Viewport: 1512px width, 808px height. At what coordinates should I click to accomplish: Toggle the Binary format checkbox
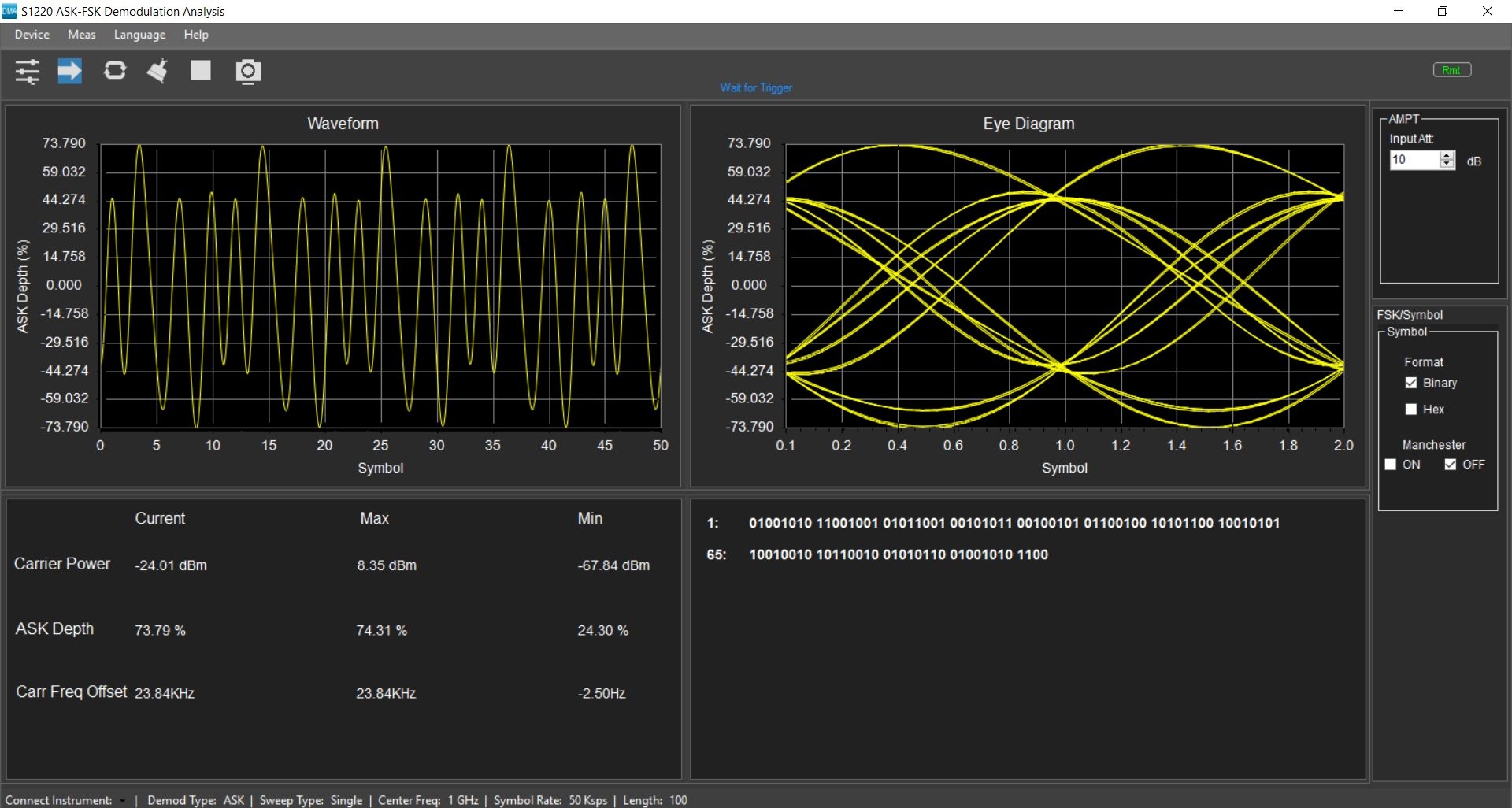(x=1411, y=383)
